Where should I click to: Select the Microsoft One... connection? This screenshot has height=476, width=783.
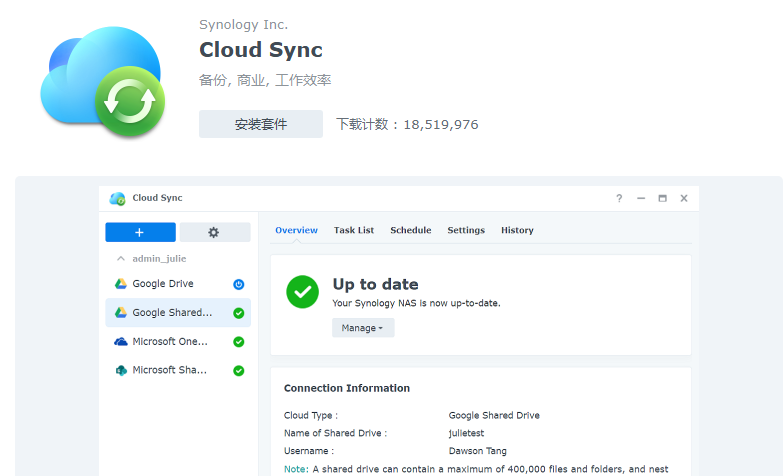pos(178,342)
